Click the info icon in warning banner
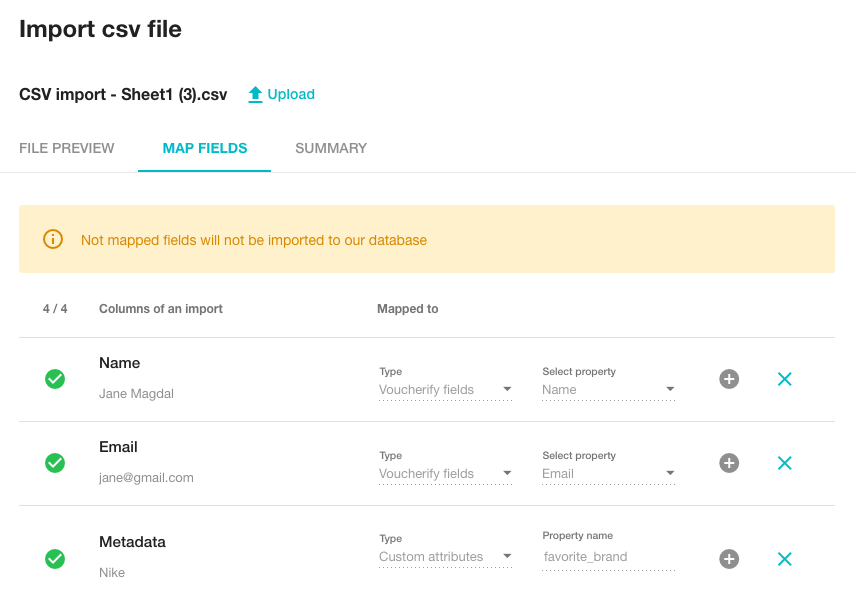Viewport: 856px width, 607px height. [53, 240]
